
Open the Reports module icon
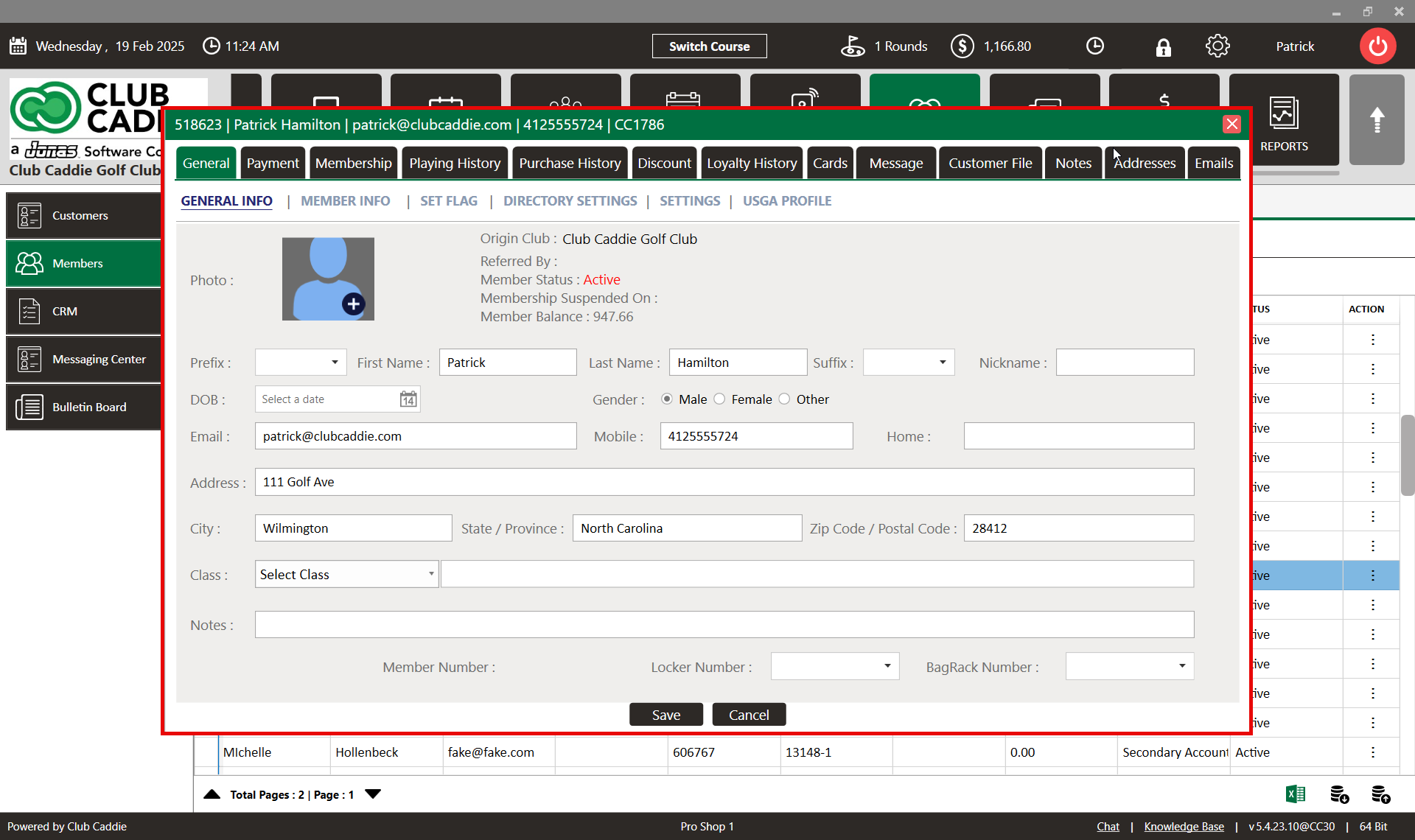(x=1284, y=120)
